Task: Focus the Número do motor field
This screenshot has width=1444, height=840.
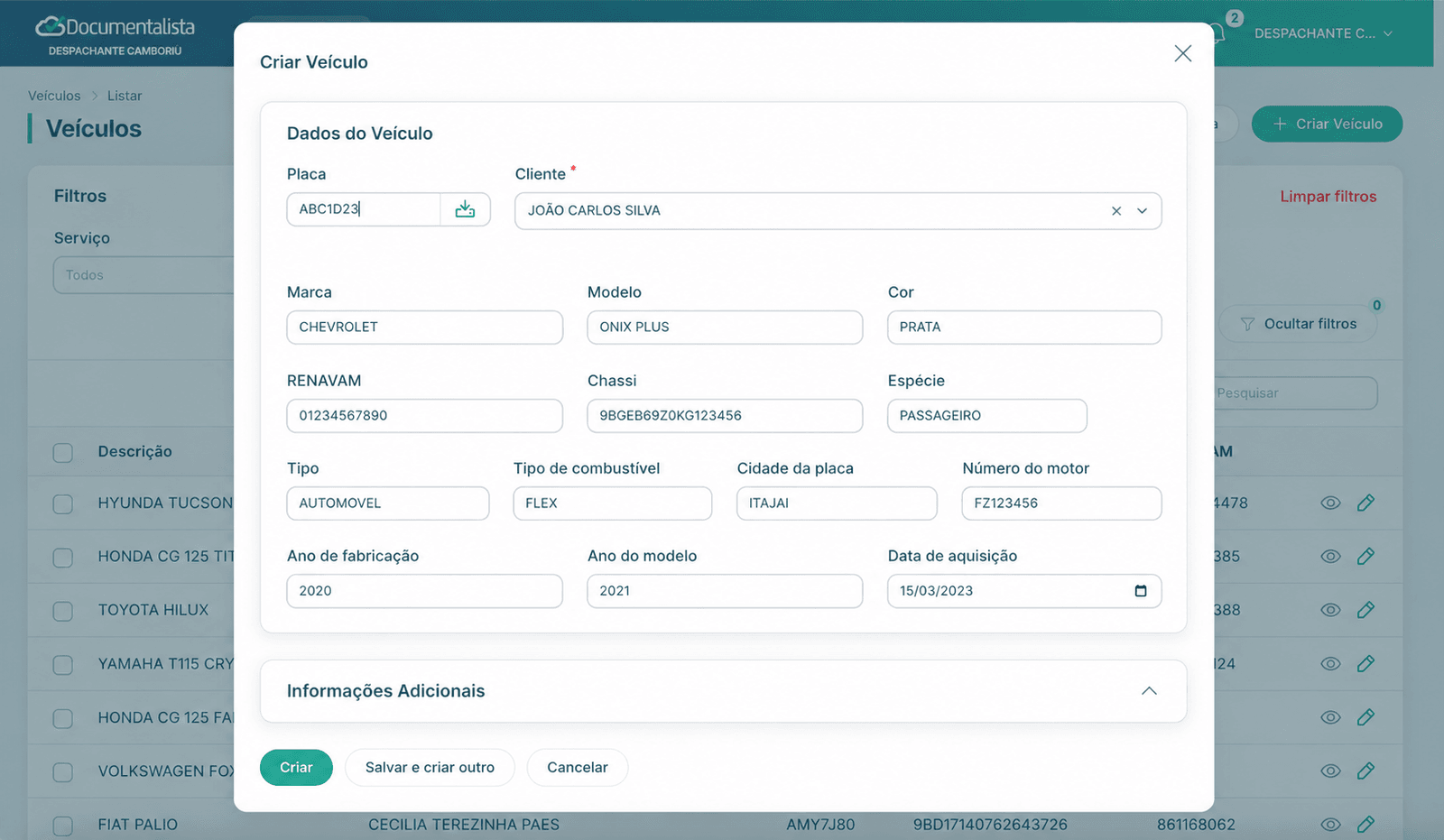Action: point(1061,503)
